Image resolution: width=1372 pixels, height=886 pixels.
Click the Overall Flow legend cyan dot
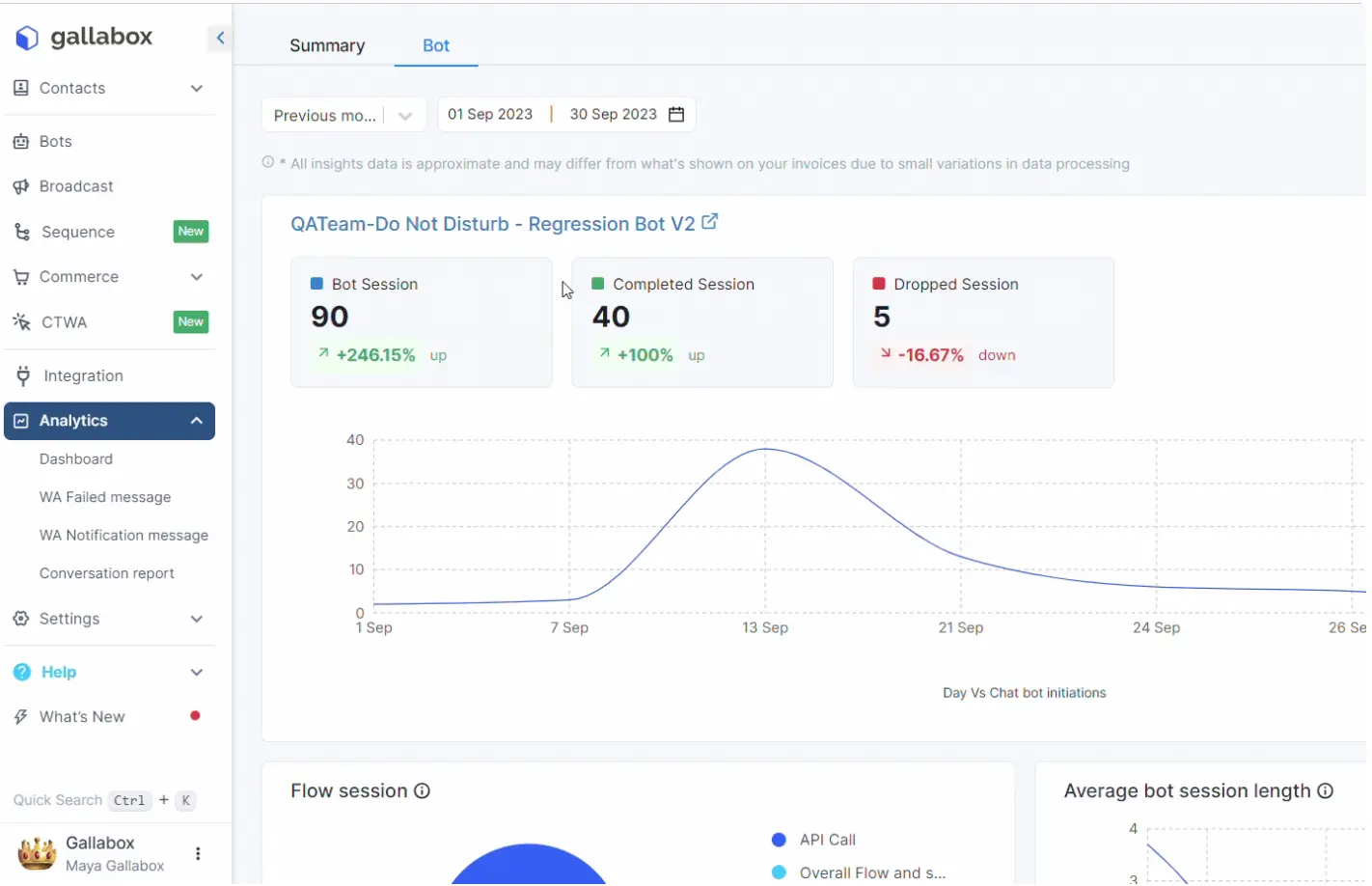pos(779,873)
